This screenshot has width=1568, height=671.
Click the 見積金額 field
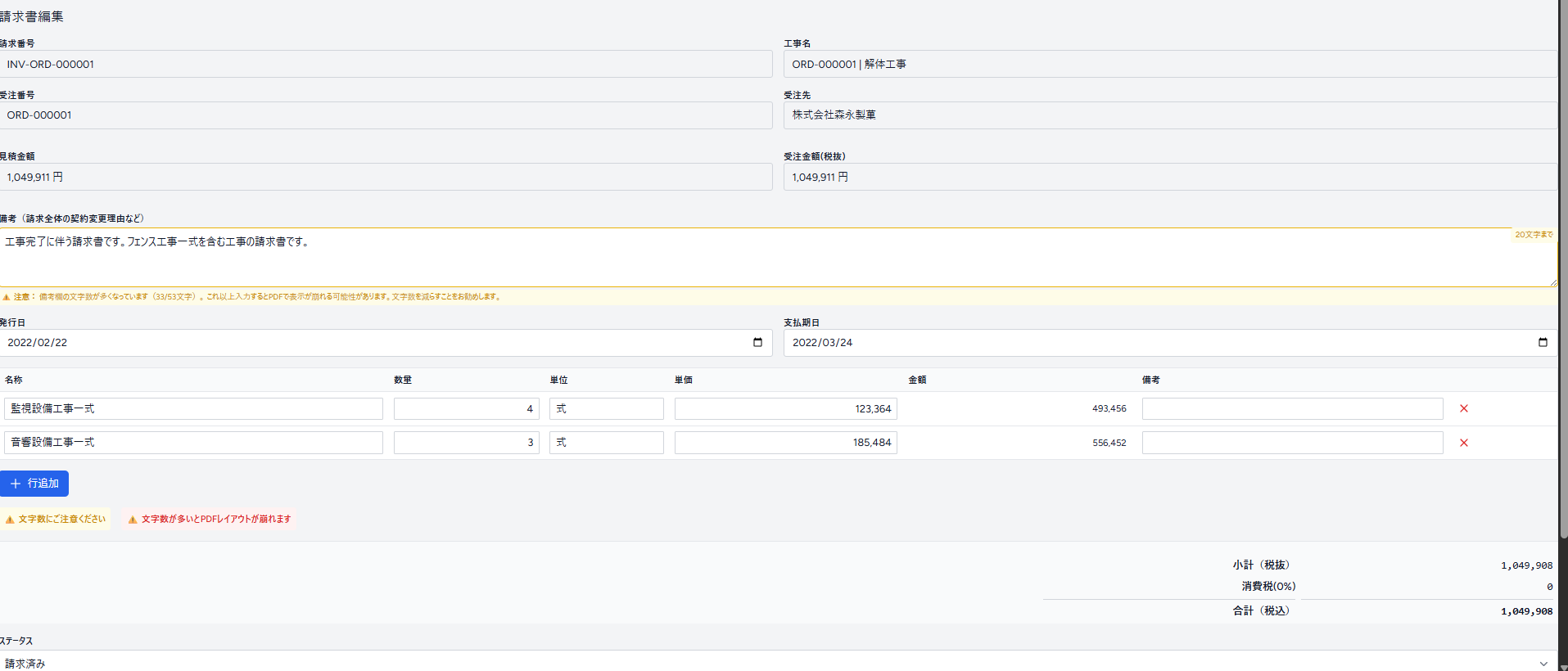coord(386,177)
